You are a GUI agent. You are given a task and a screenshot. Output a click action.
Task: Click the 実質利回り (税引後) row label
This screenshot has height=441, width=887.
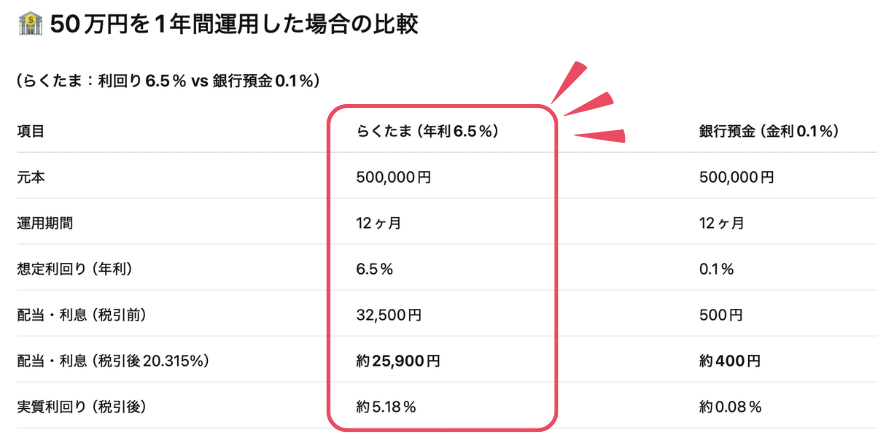coord(83,407)
